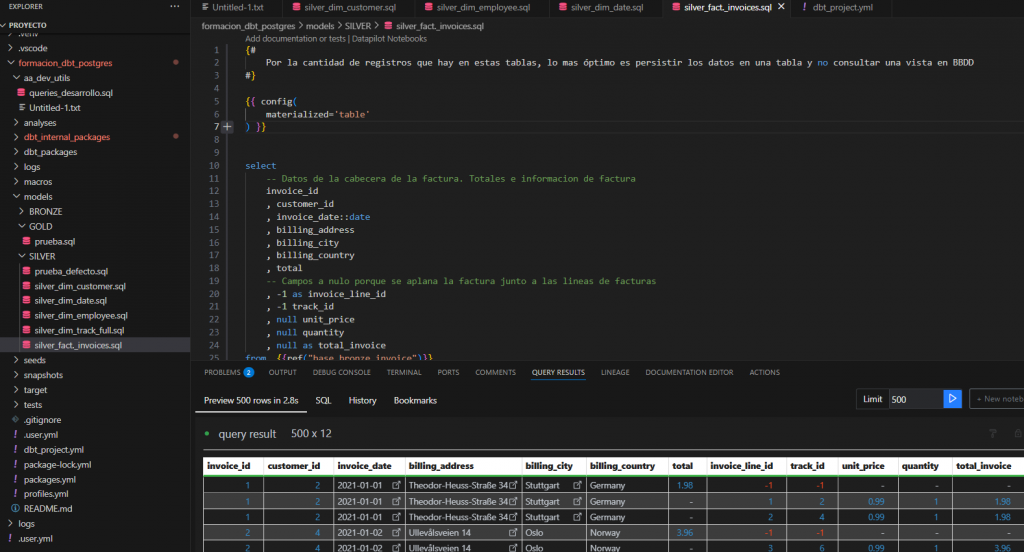Screen dimensions: 1024x552
Task: Click the New notebook button
Action: [998, 399]
